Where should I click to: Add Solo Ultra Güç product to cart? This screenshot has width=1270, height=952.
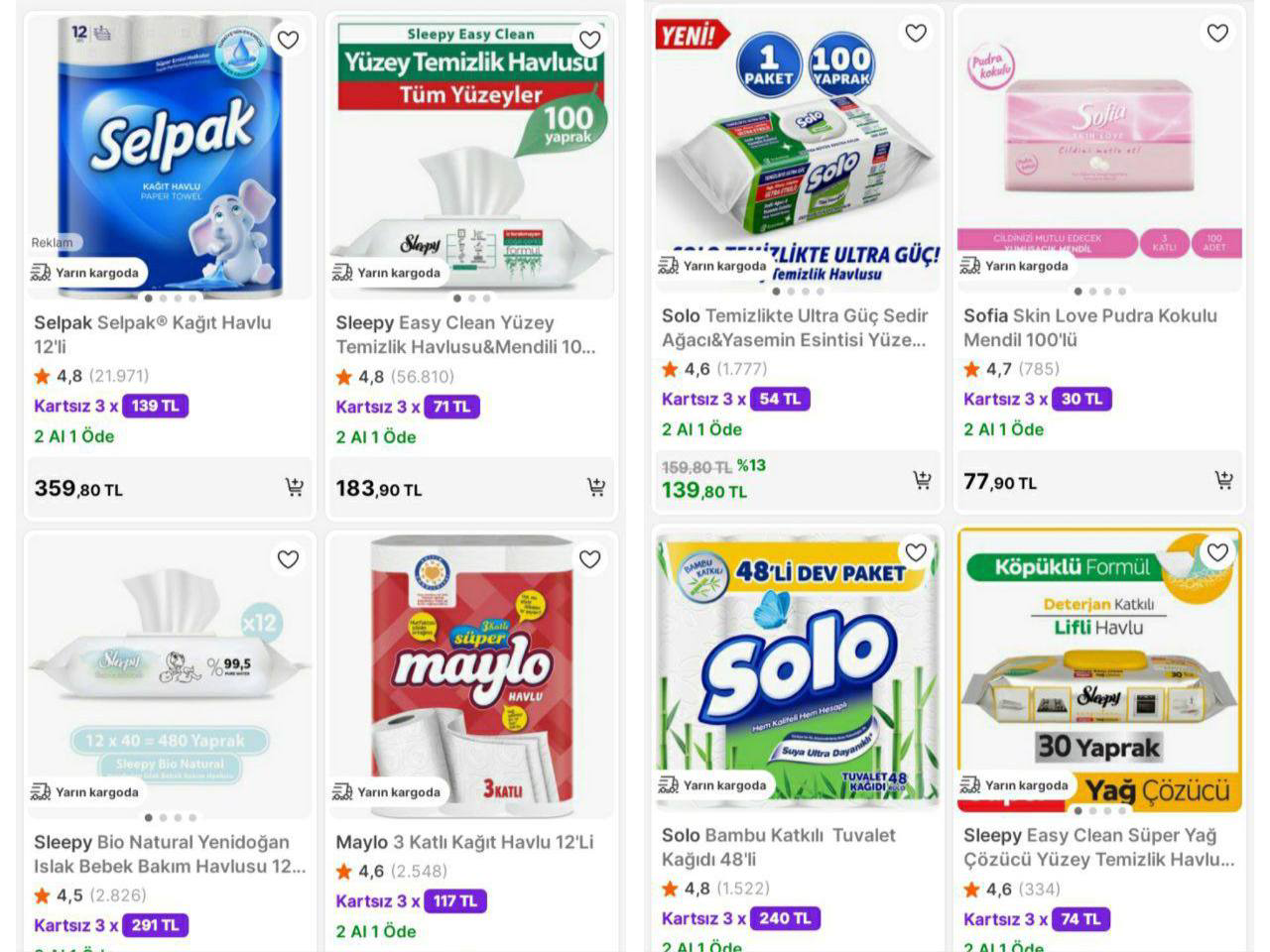click(x=921, y=480)
